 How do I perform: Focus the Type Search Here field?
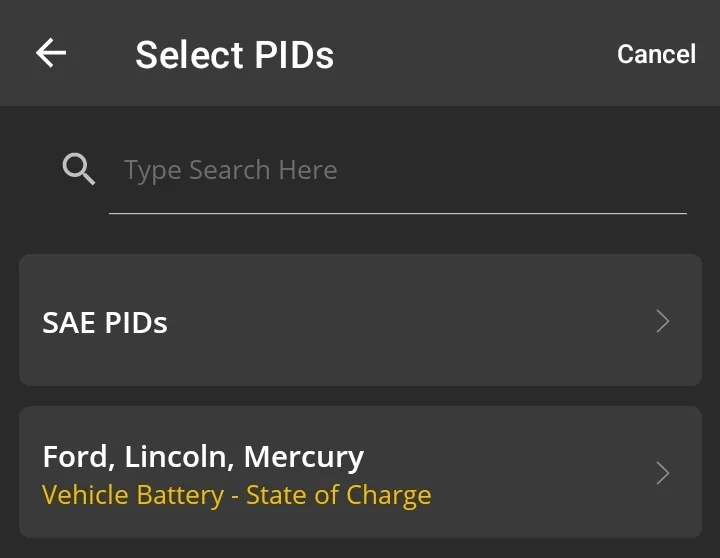click(400, 170)
